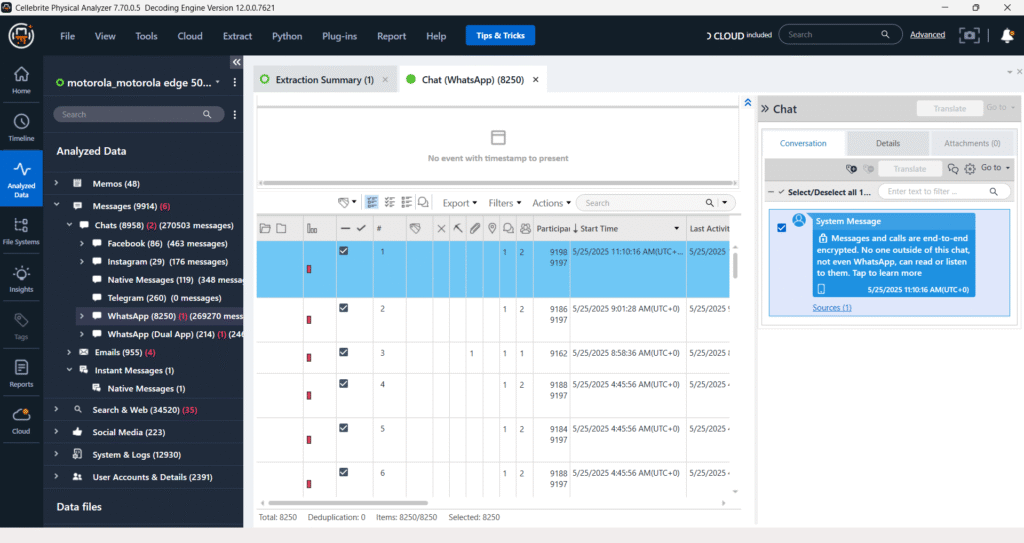Click the location pin column header
1024x543 pixels.
[492, 229]
